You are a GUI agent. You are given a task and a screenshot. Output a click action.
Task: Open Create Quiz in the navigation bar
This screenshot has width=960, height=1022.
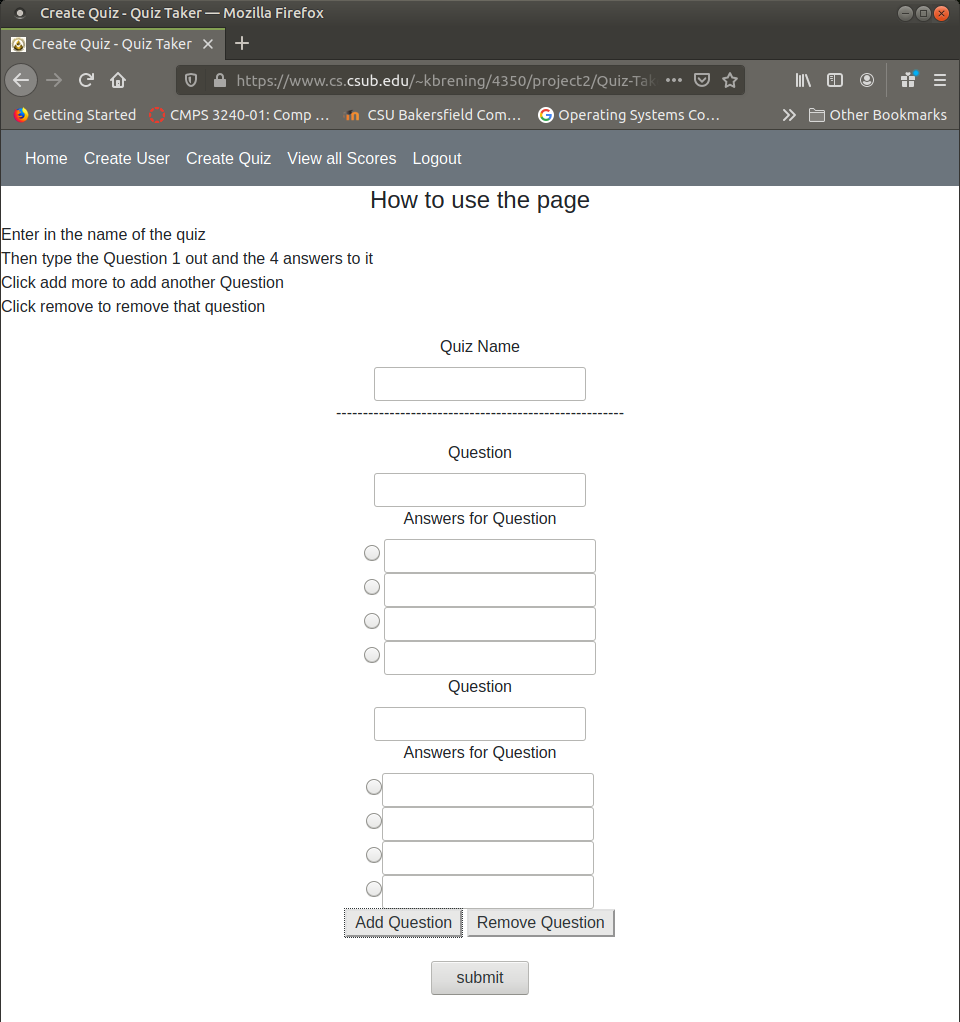click(x=228, y=158)
